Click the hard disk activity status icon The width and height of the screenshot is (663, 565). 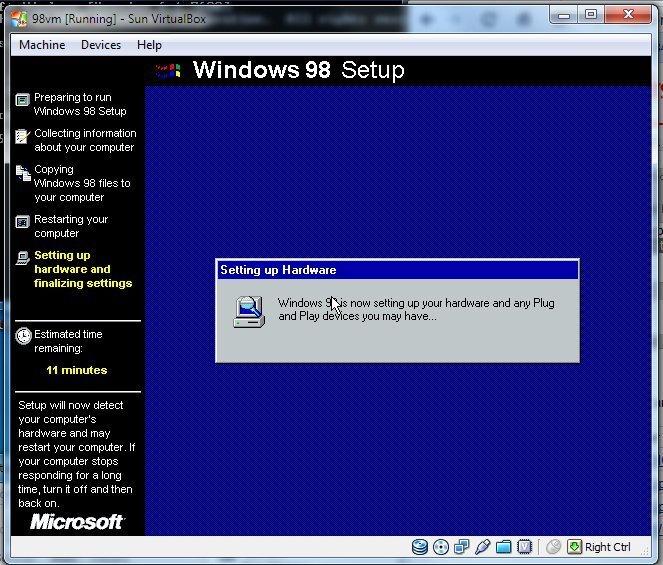tap(419, 547)
